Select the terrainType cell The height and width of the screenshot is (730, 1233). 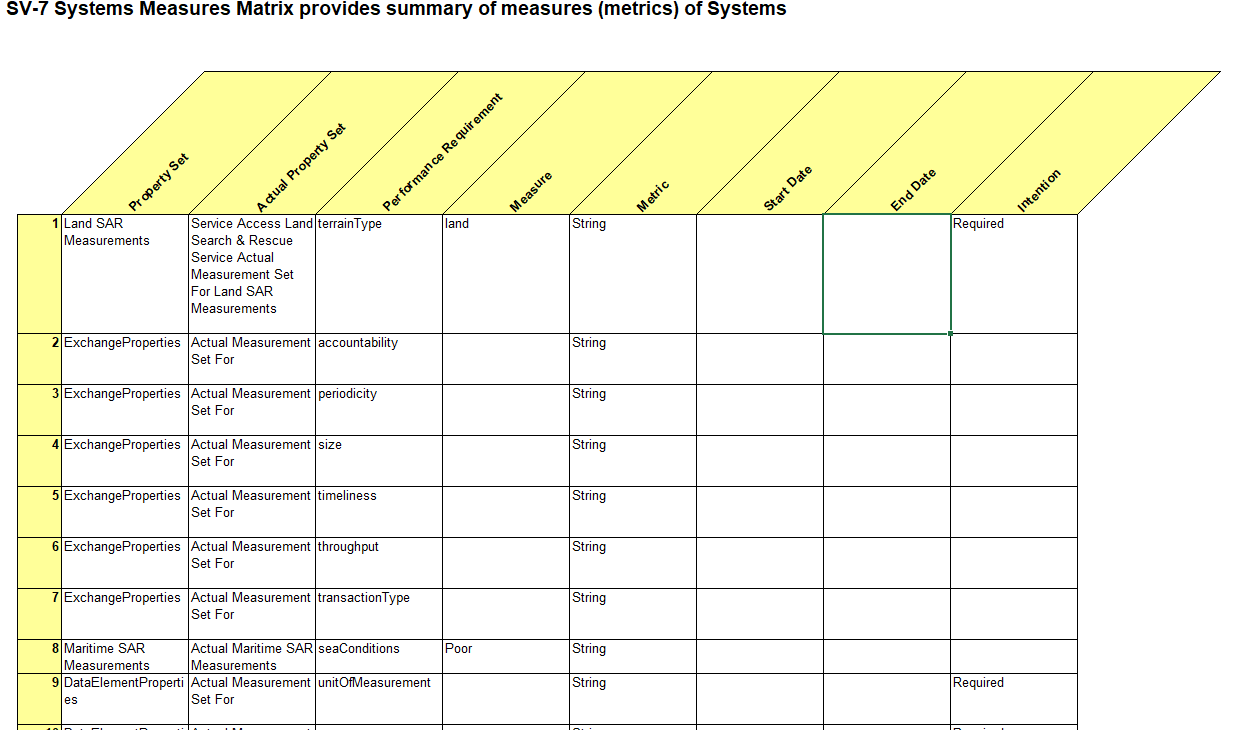click(379, 274)
